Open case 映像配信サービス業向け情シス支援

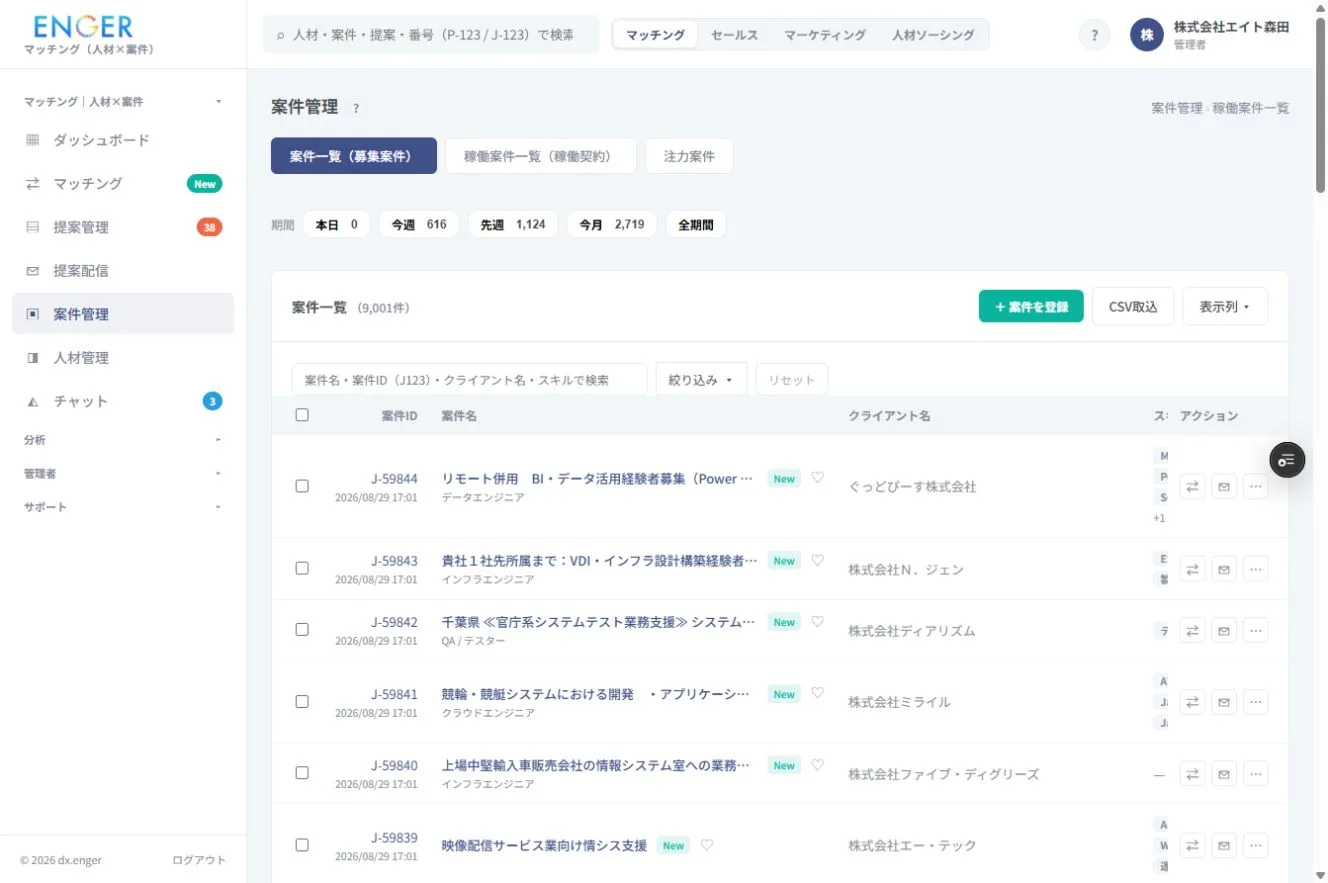point(544,846)
